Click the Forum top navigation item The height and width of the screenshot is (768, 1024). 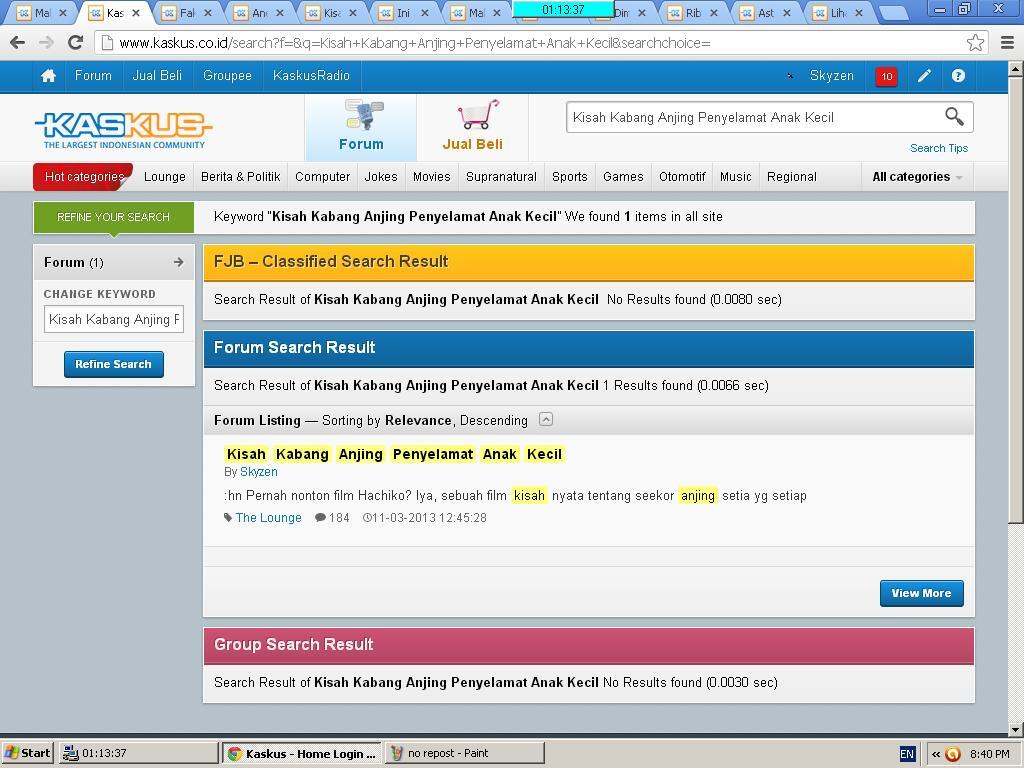[93, 76]
